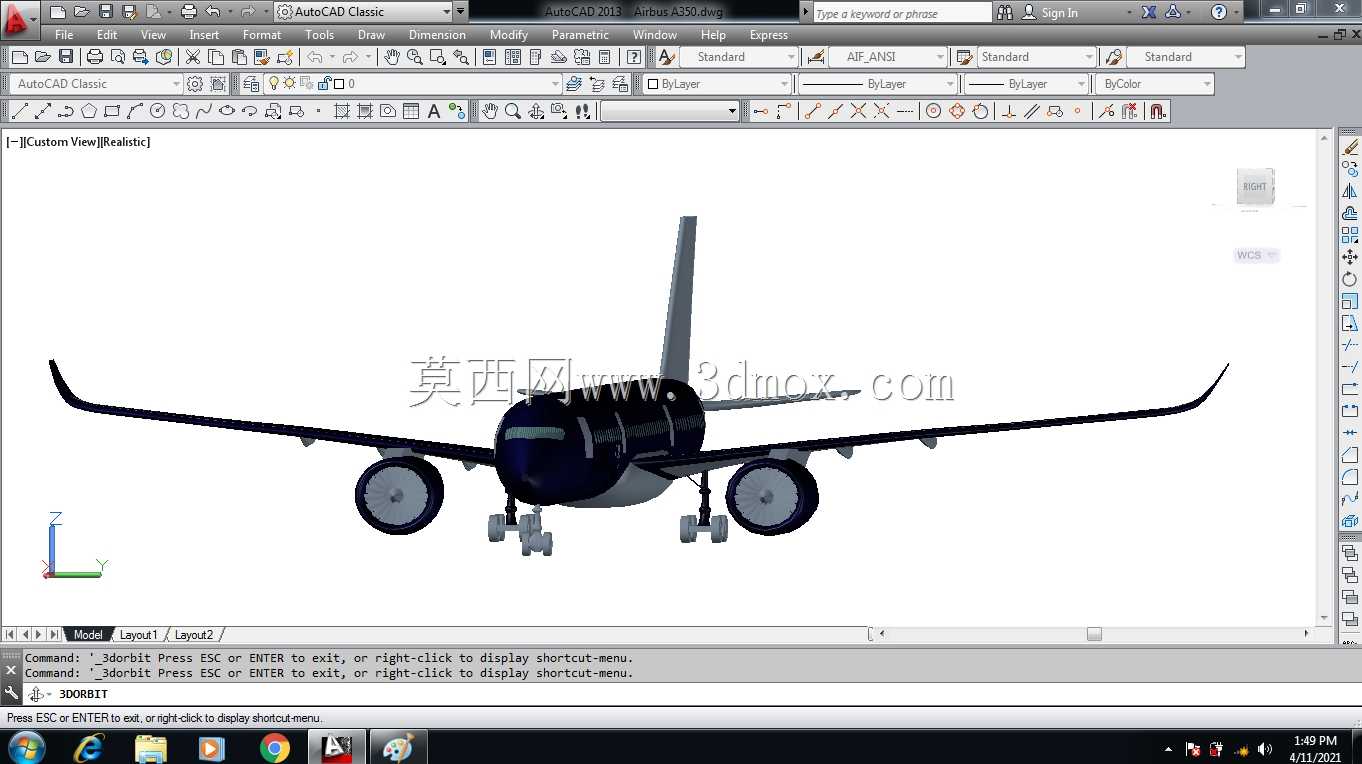The width and height of the screenshot is (1362, 764).
Task: Toggle layer 0 on/off lightbulb
Action: coord(274,84)
